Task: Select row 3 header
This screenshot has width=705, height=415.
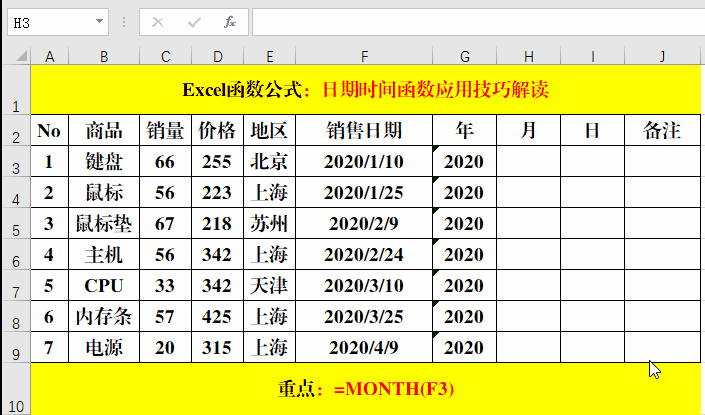Action: tap(16, 161)
